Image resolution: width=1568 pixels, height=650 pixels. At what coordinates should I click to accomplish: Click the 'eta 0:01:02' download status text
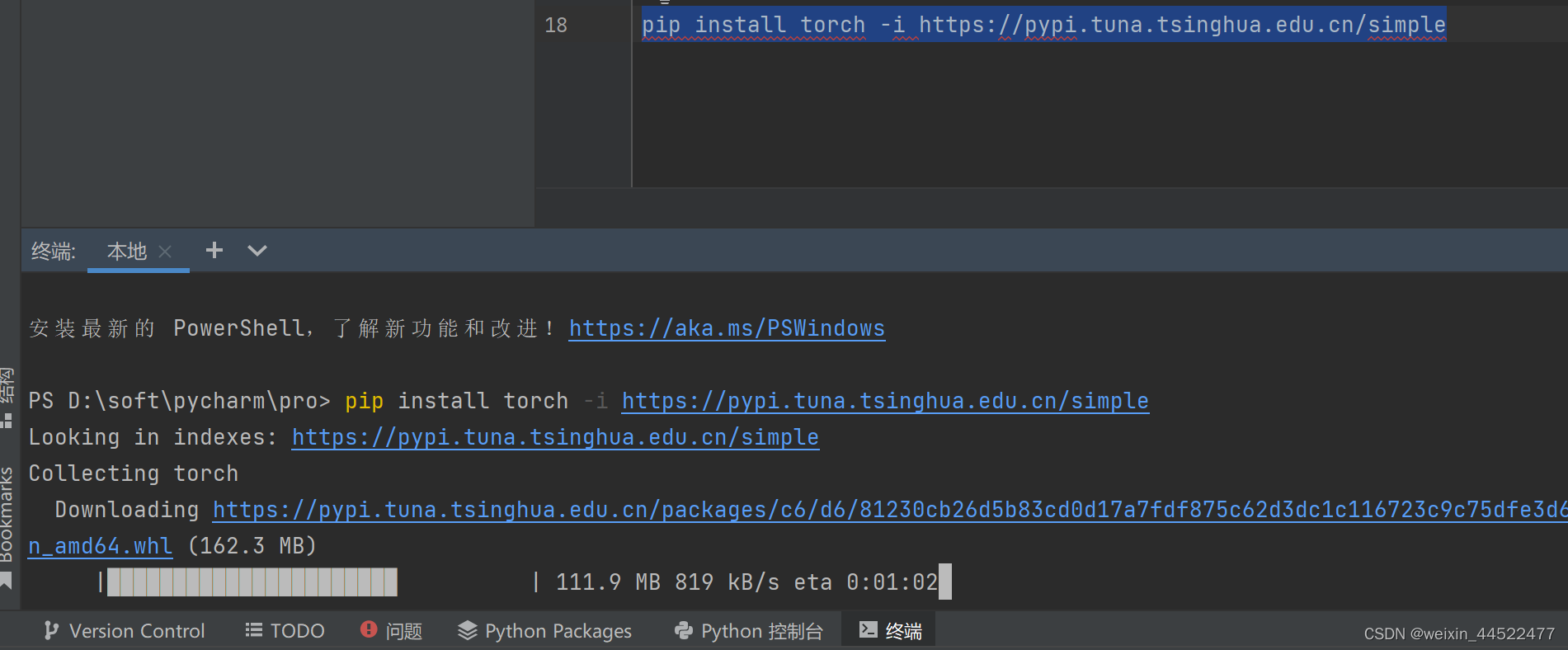coord(866,582)
